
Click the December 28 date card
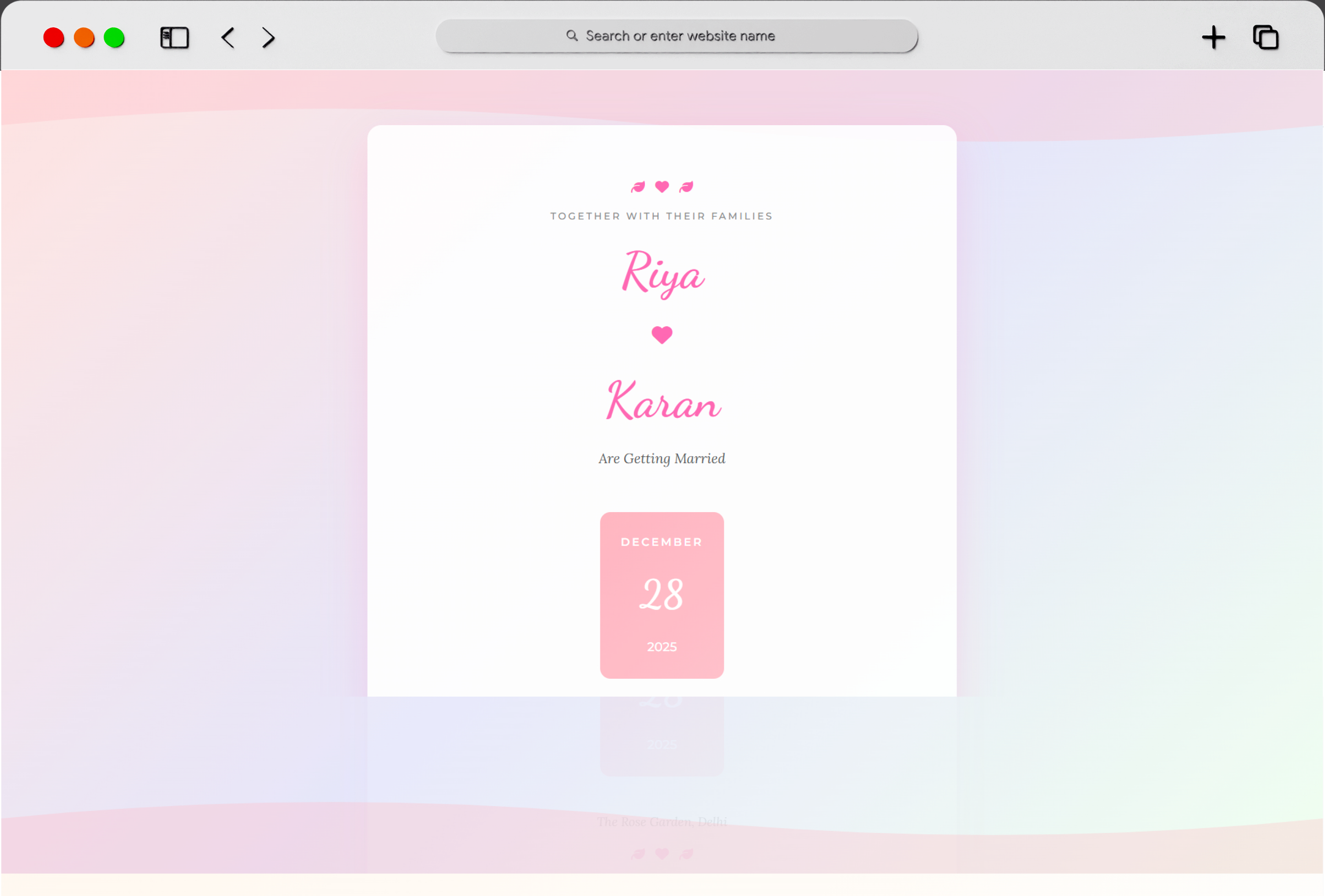point(661,595)
